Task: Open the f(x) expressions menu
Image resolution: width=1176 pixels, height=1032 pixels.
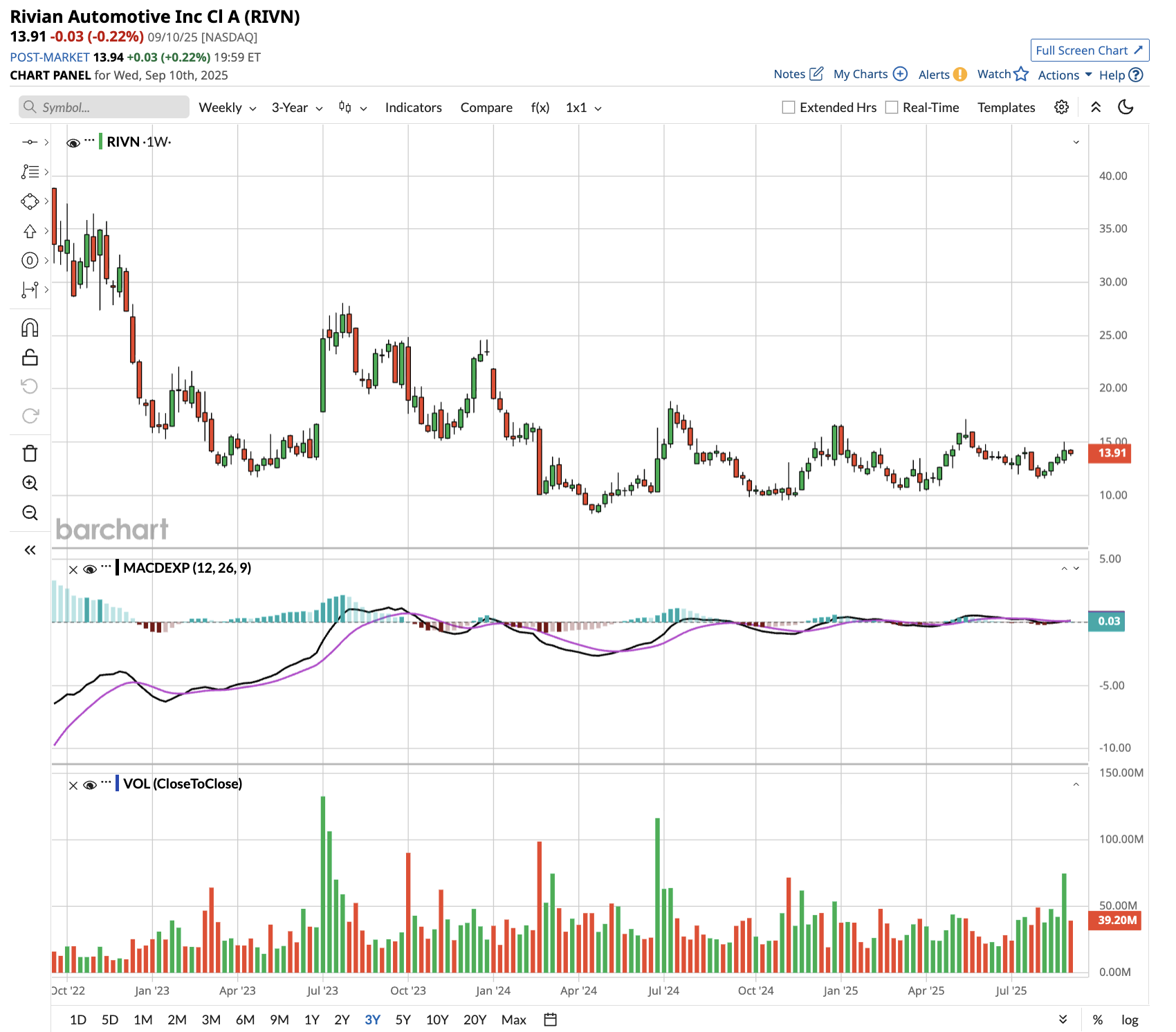Action: [x=540, y=107]
